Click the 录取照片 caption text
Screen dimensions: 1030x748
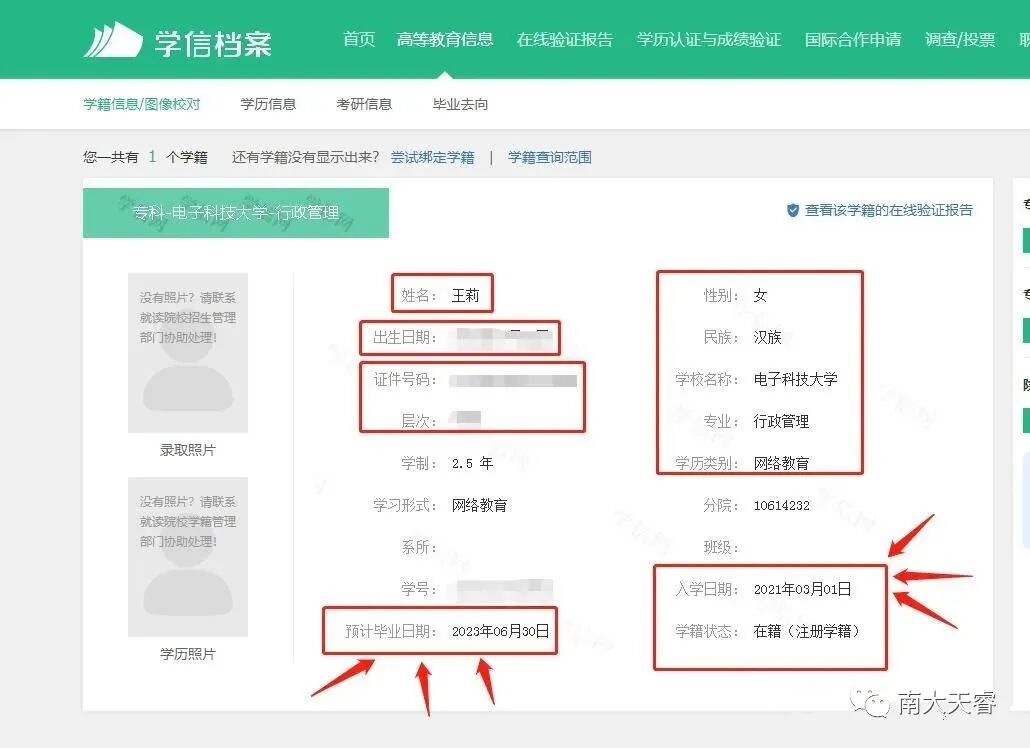coord(188,451)
